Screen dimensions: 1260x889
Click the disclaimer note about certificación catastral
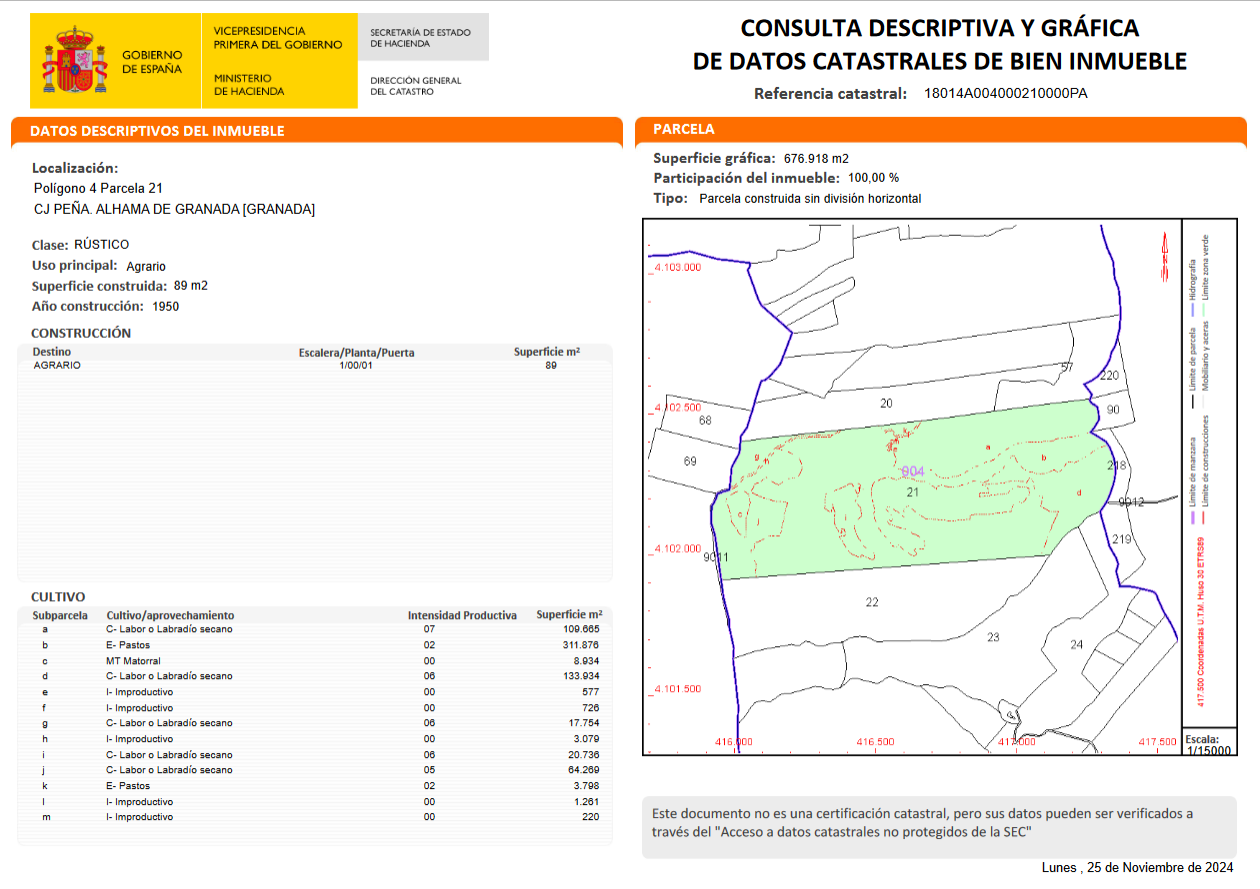(922, 823)
